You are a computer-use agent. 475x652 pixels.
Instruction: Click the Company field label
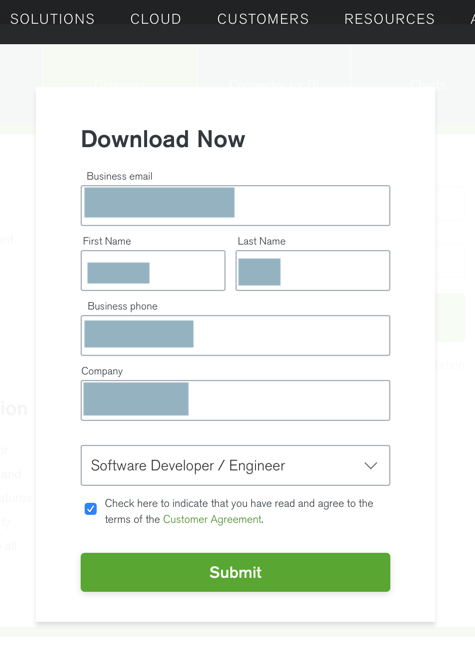coord(102,371)
